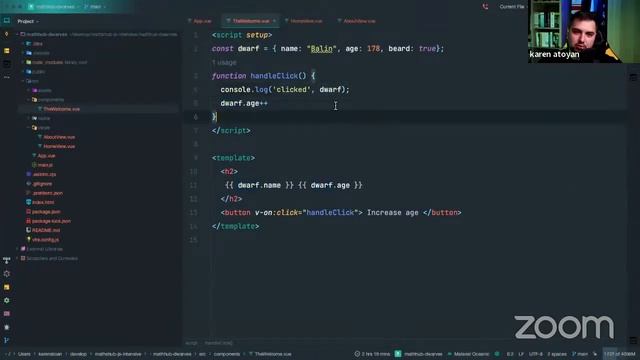Expand the router folder in project tree
640x360 pixels.
tap(29, 118)
